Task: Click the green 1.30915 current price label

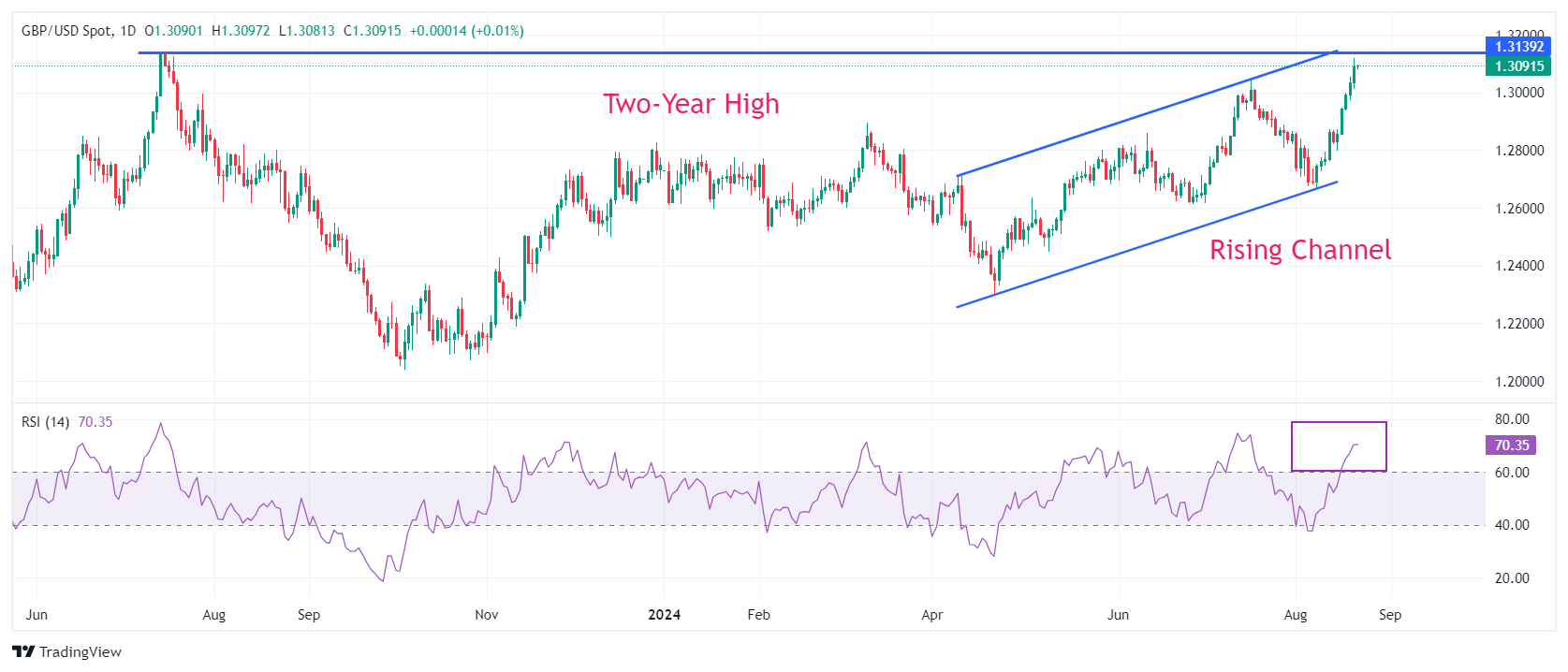Action: click(x=1518, y=66)
